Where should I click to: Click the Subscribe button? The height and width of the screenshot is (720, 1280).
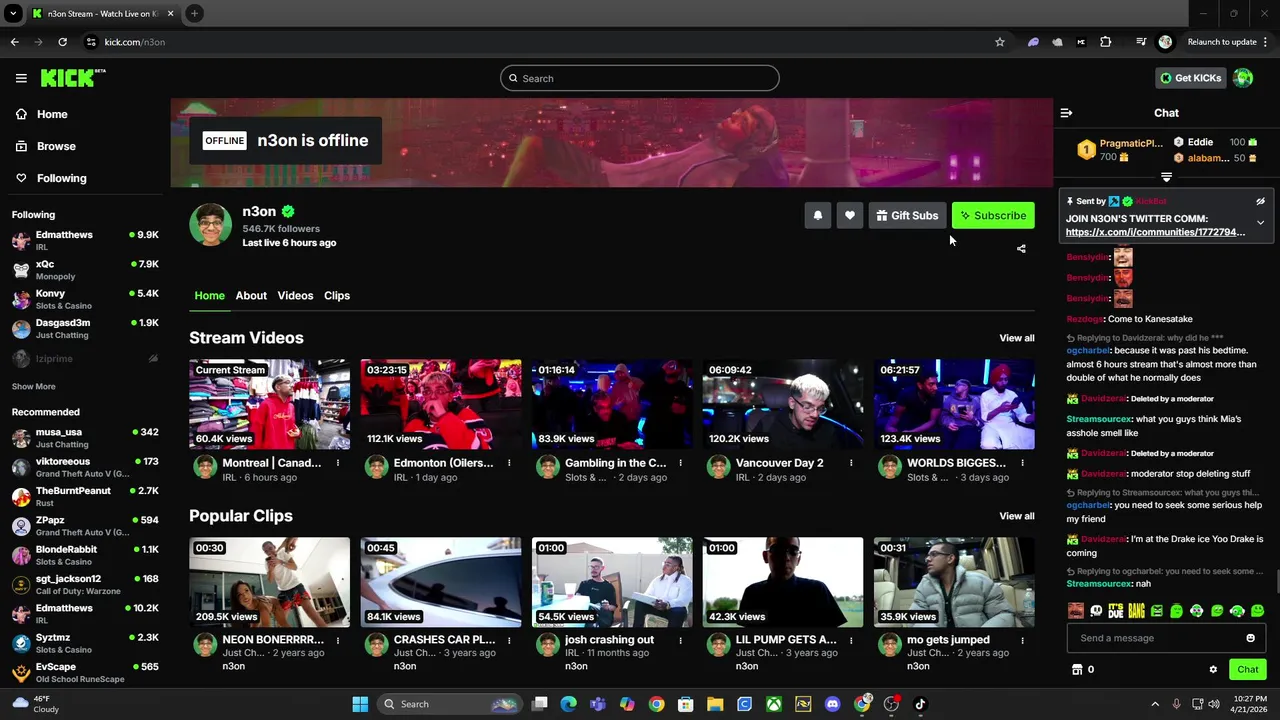pos(993,216)
